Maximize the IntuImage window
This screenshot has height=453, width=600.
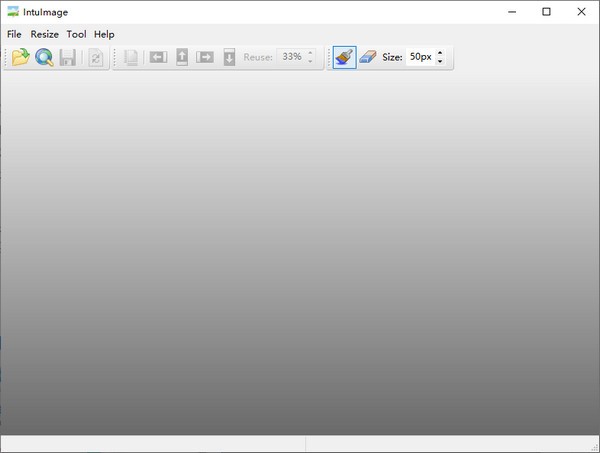(x=546, y=12)
